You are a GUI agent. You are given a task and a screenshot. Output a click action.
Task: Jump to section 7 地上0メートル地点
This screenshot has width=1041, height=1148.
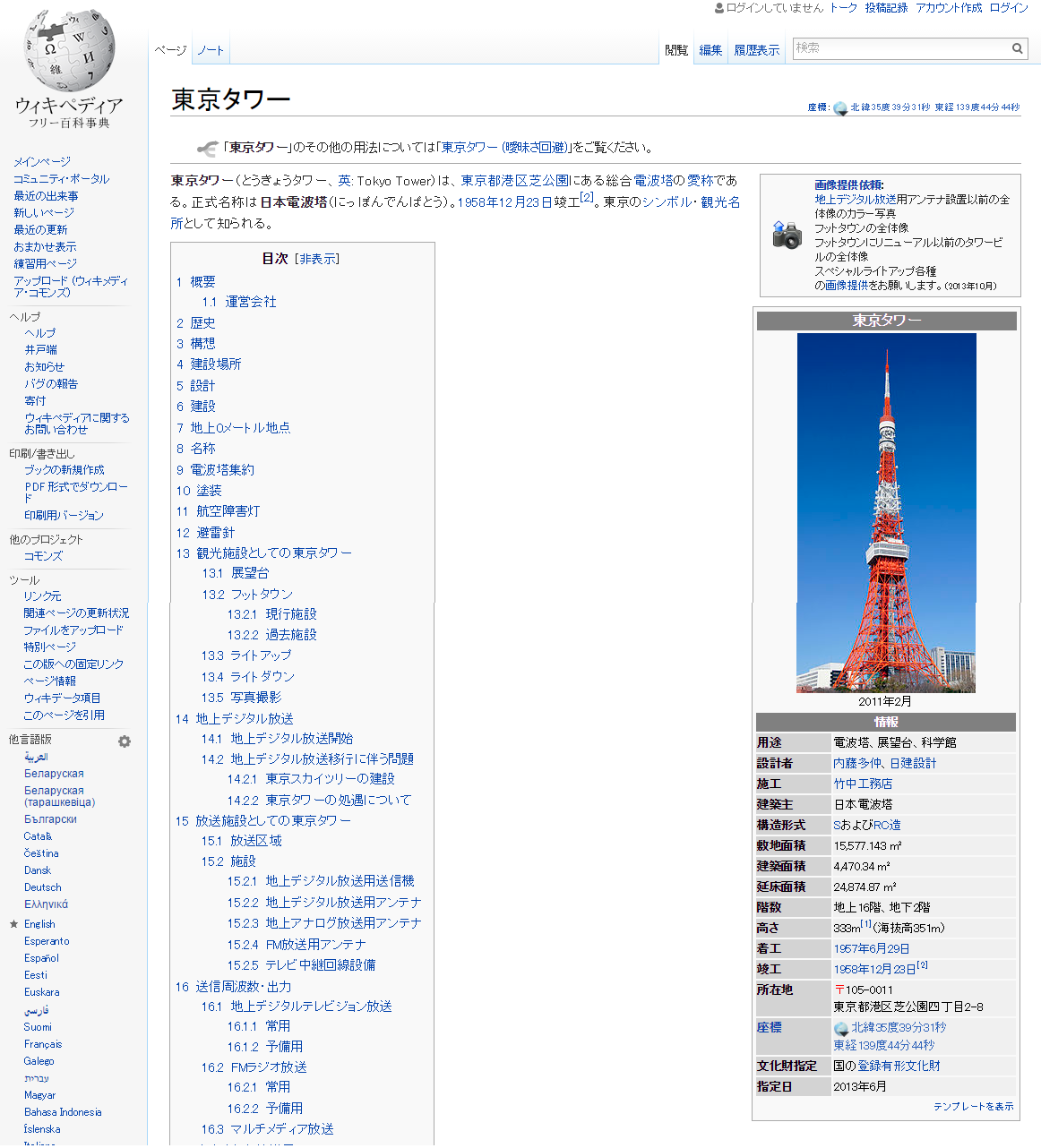tap(234, 428)
